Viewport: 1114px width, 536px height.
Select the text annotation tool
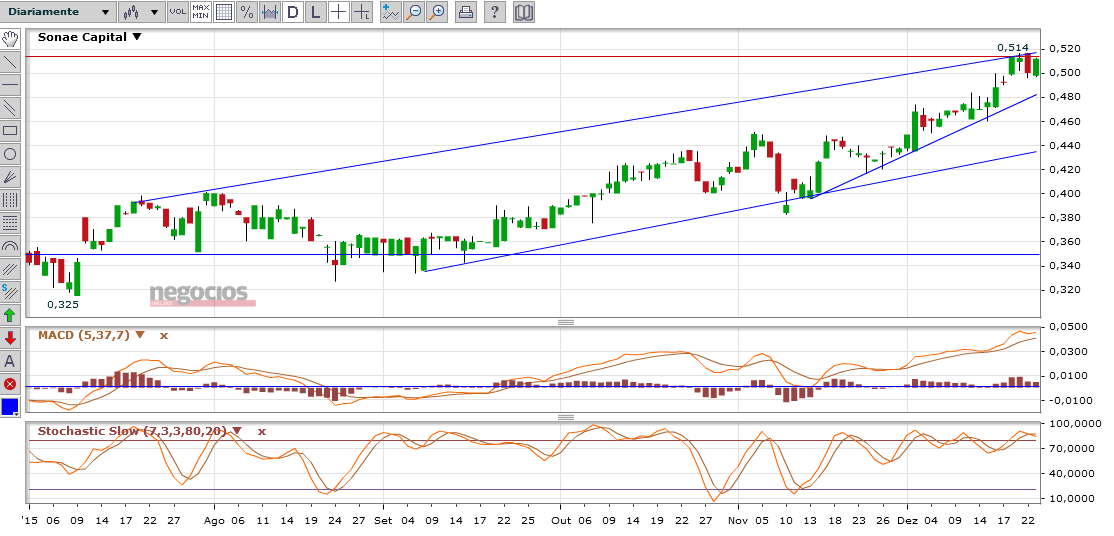pyautogui.click(x=10, y=361)
